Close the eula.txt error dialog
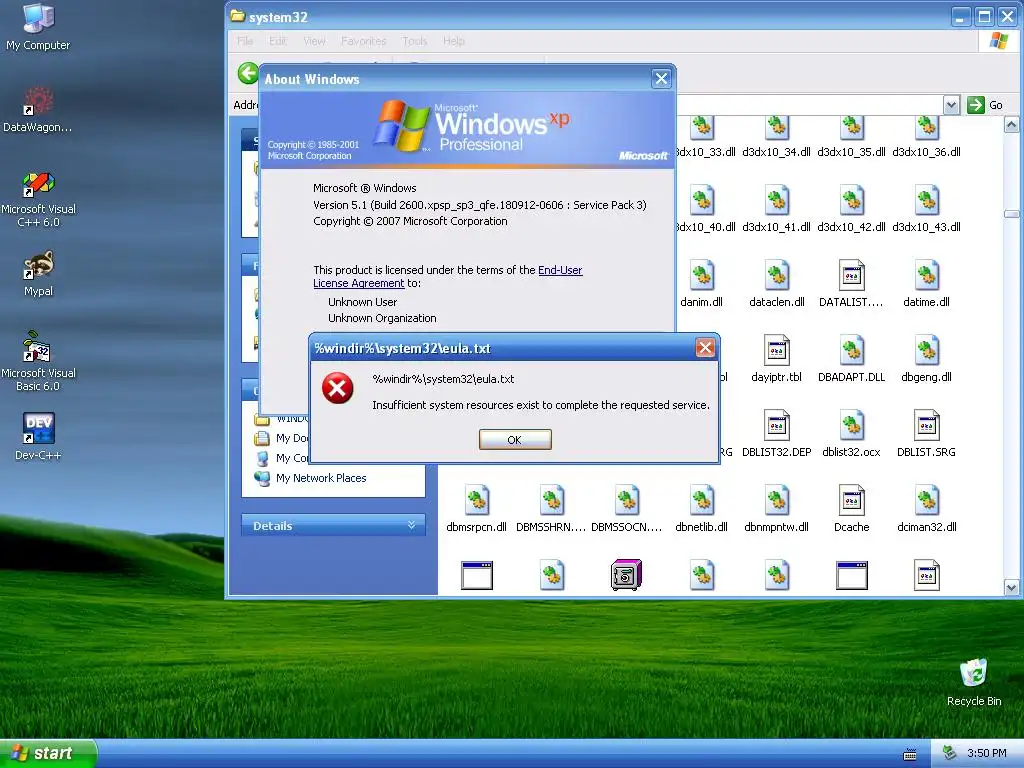 click(x=705, y=347)
